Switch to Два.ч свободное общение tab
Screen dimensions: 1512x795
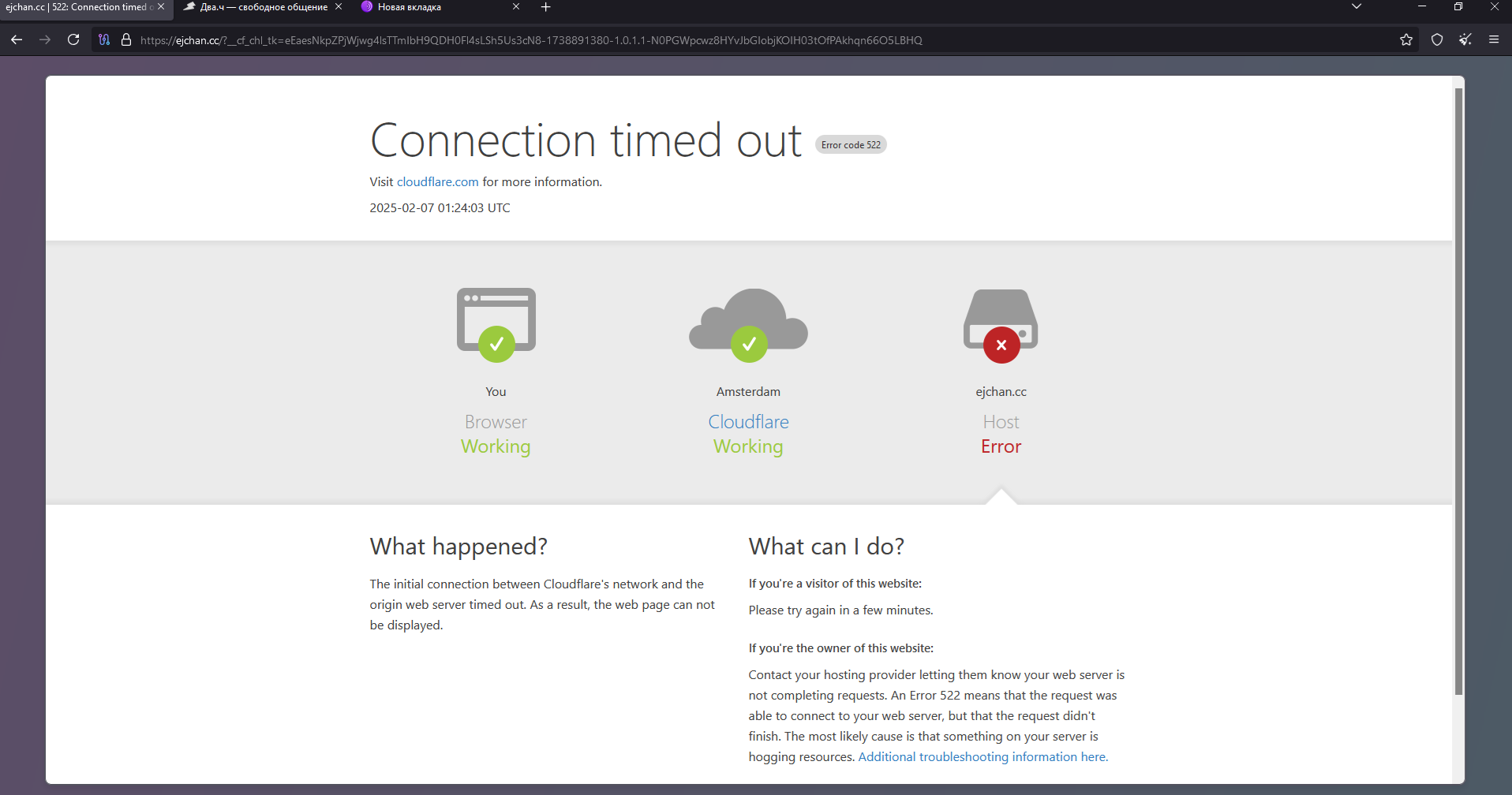(256, 7)
